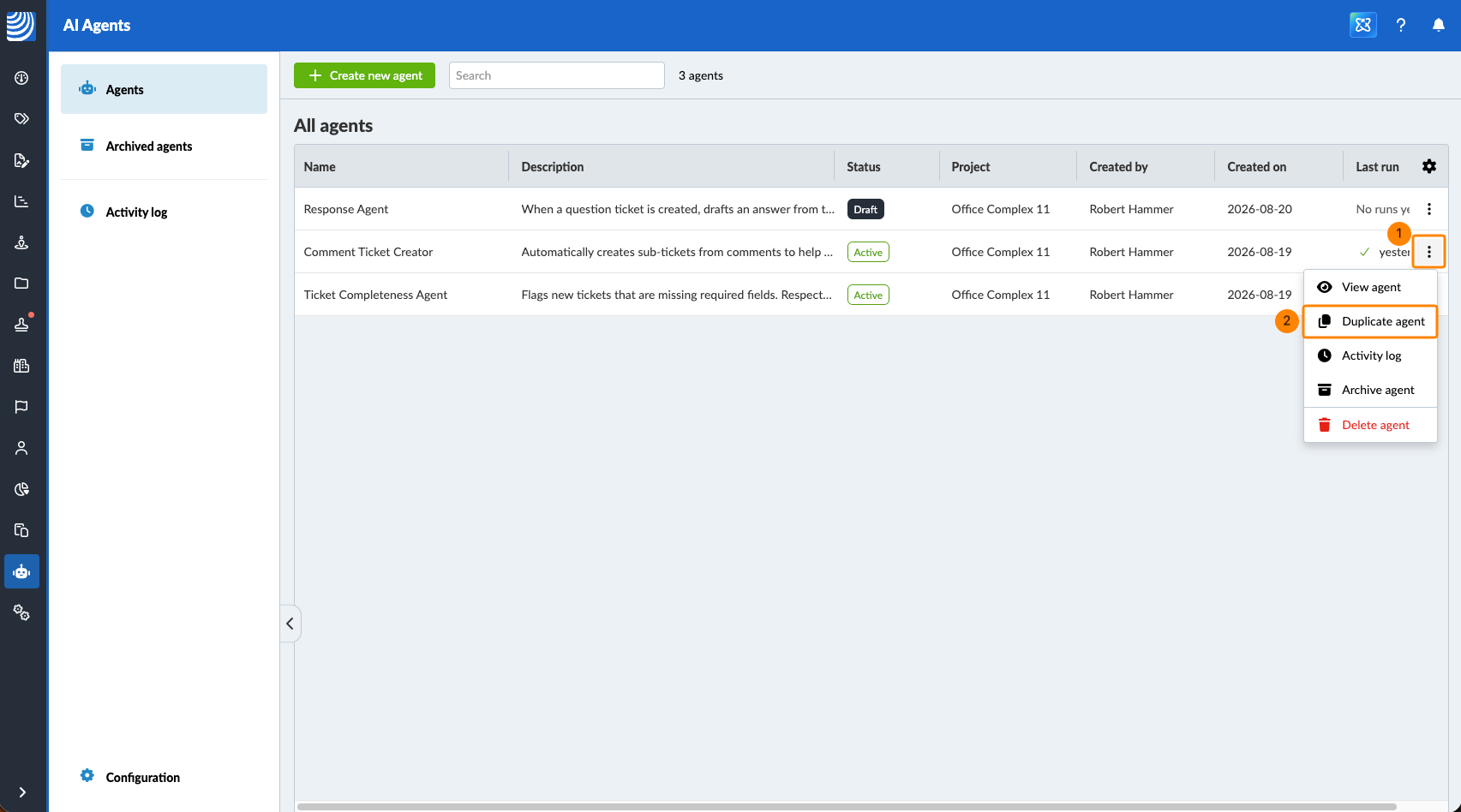The width and height of the screenshot is (1461, 812).
Task: Click the Comment Ticket Creator description text
Action: [x=677, y=252]
